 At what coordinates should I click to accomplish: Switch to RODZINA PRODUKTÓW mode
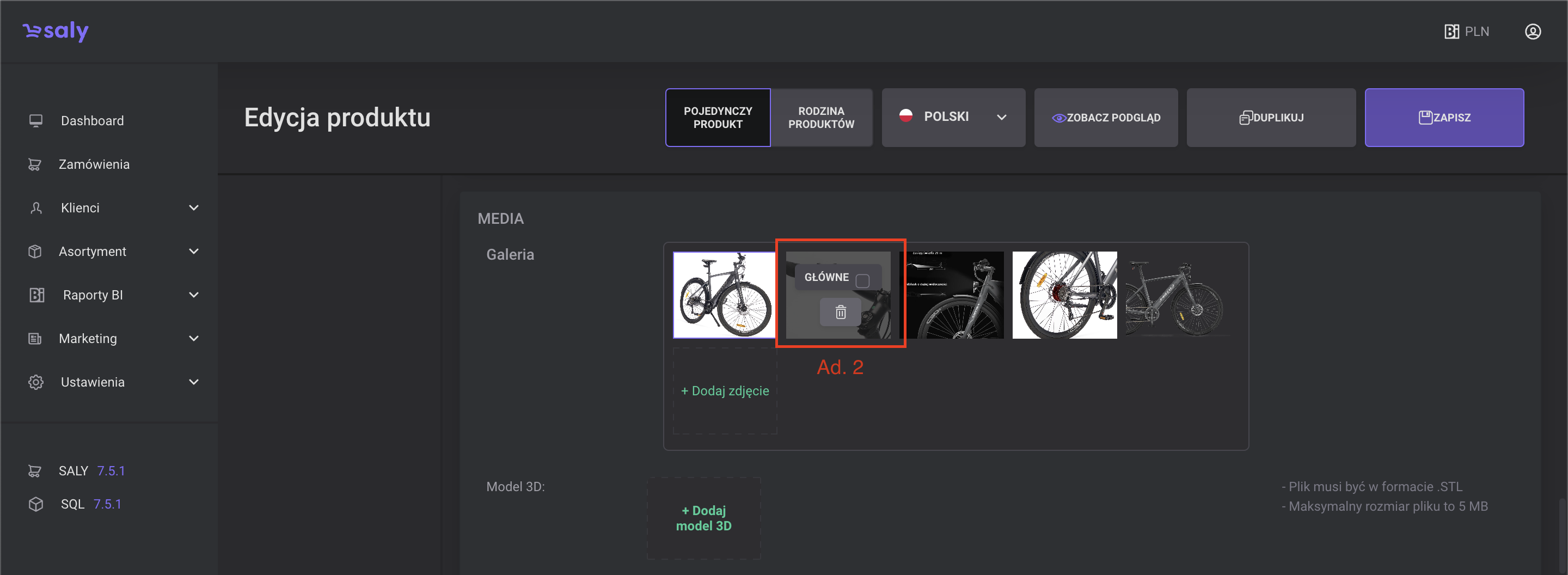[820, 118]
